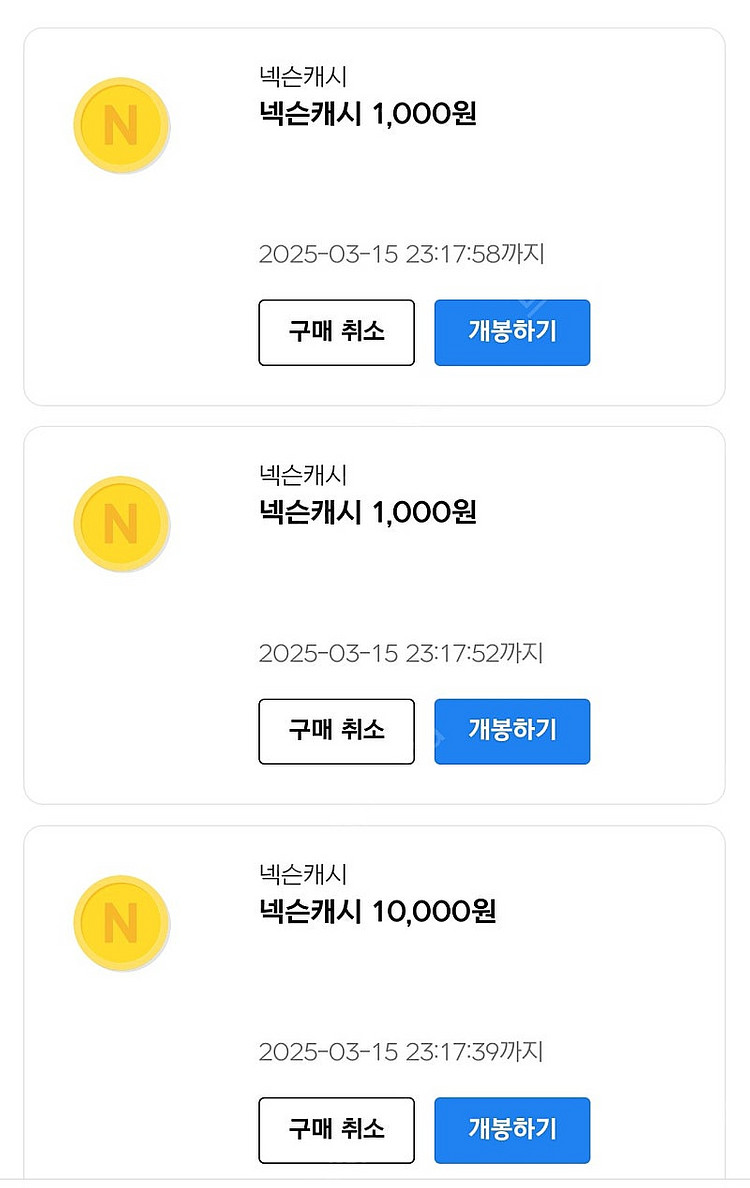The width and height of the screenshot is (750, 1188).
Task: Tap small 넥슨캐시 label in the 23:17:52 card
Action: 303,475
